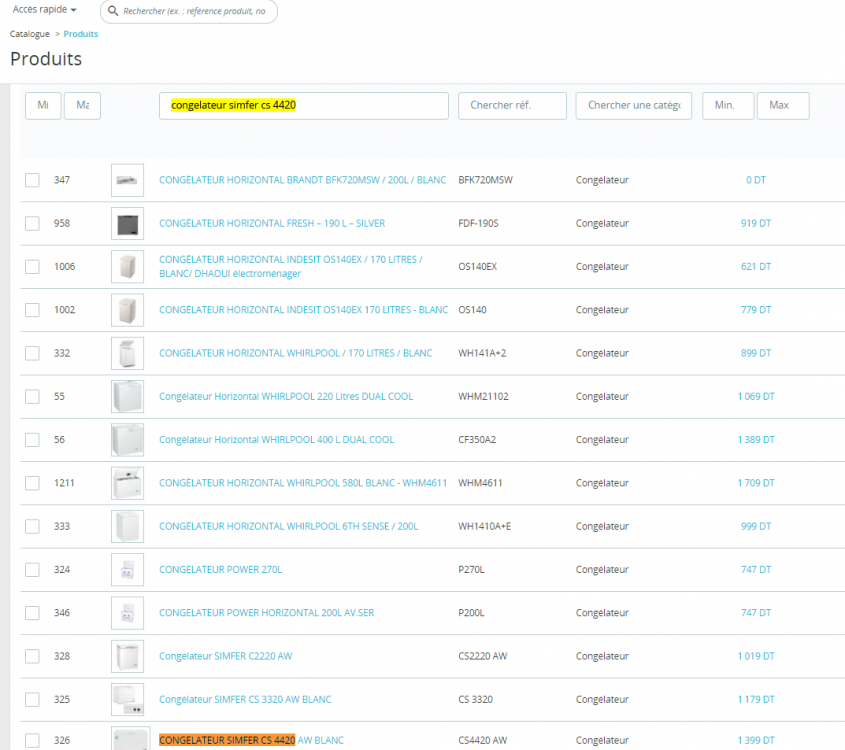Screen dimensions: 845x750
Task: Click the Chercher réf. filter field
Action: click(512, 106)
